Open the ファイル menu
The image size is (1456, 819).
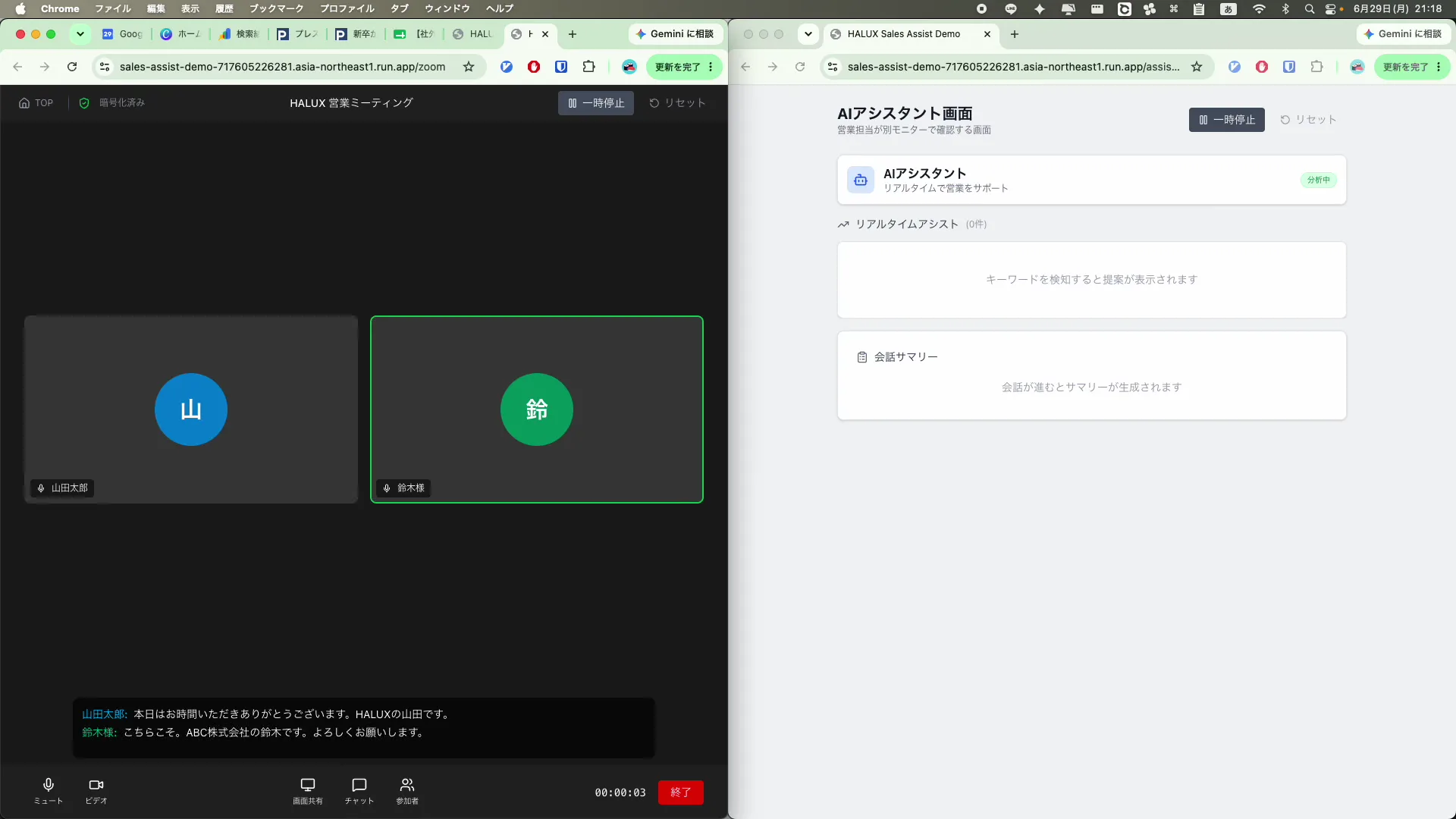click(x=113, y=8)
